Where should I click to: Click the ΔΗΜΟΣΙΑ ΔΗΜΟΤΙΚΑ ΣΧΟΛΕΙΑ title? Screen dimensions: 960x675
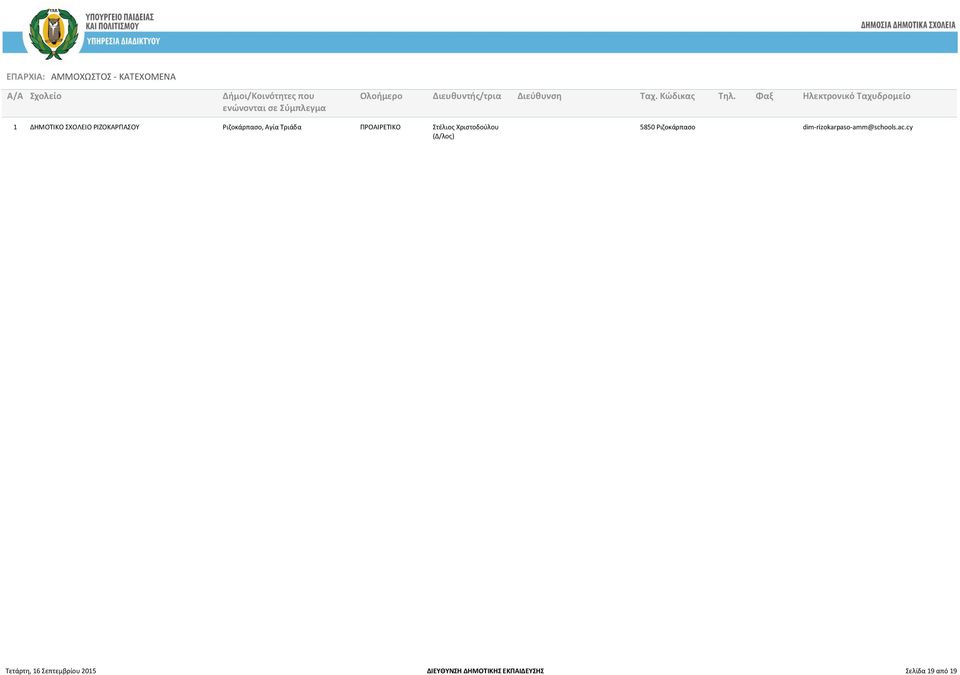click(x=908, y=25)
